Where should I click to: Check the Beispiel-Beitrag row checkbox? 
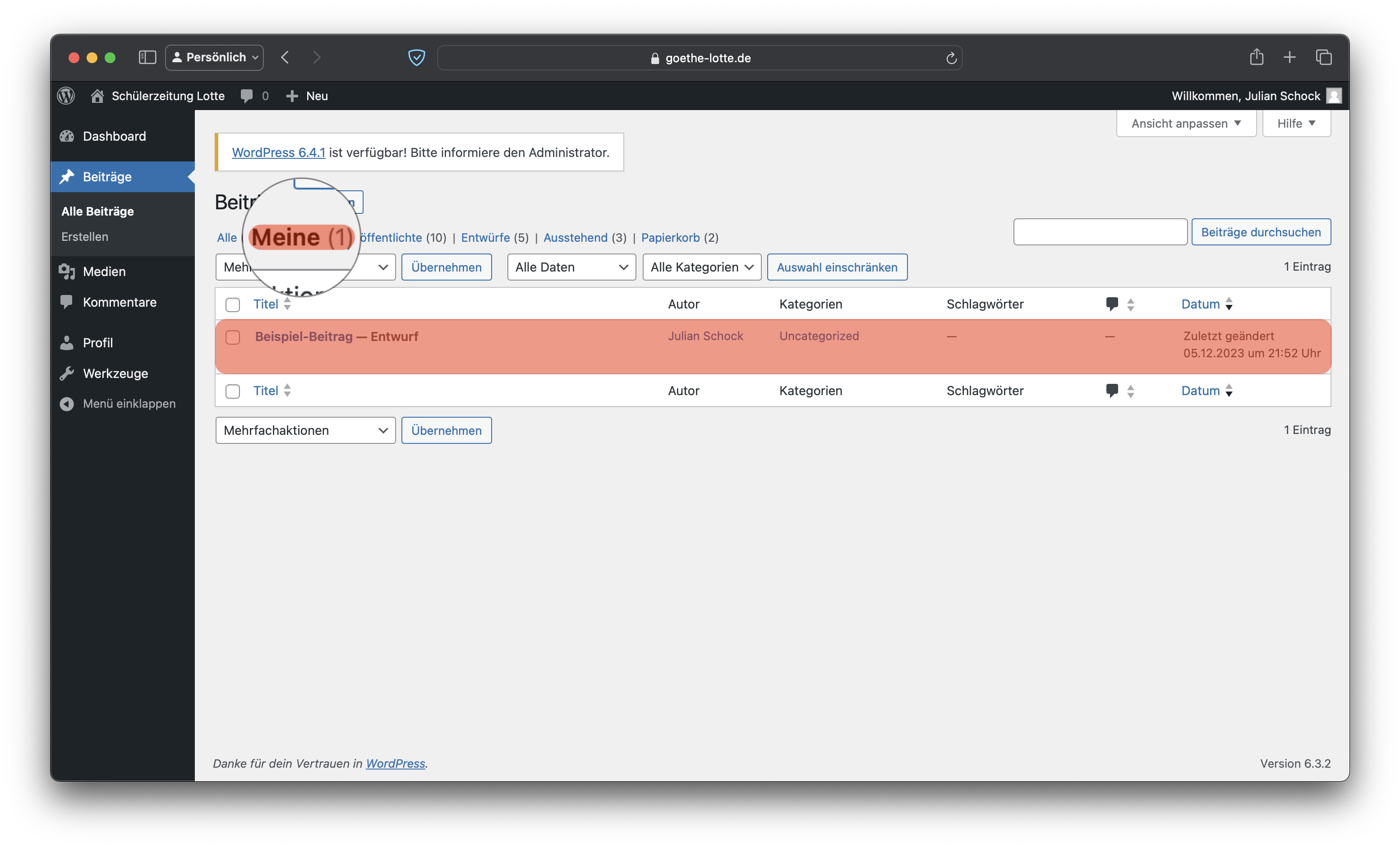232,337
